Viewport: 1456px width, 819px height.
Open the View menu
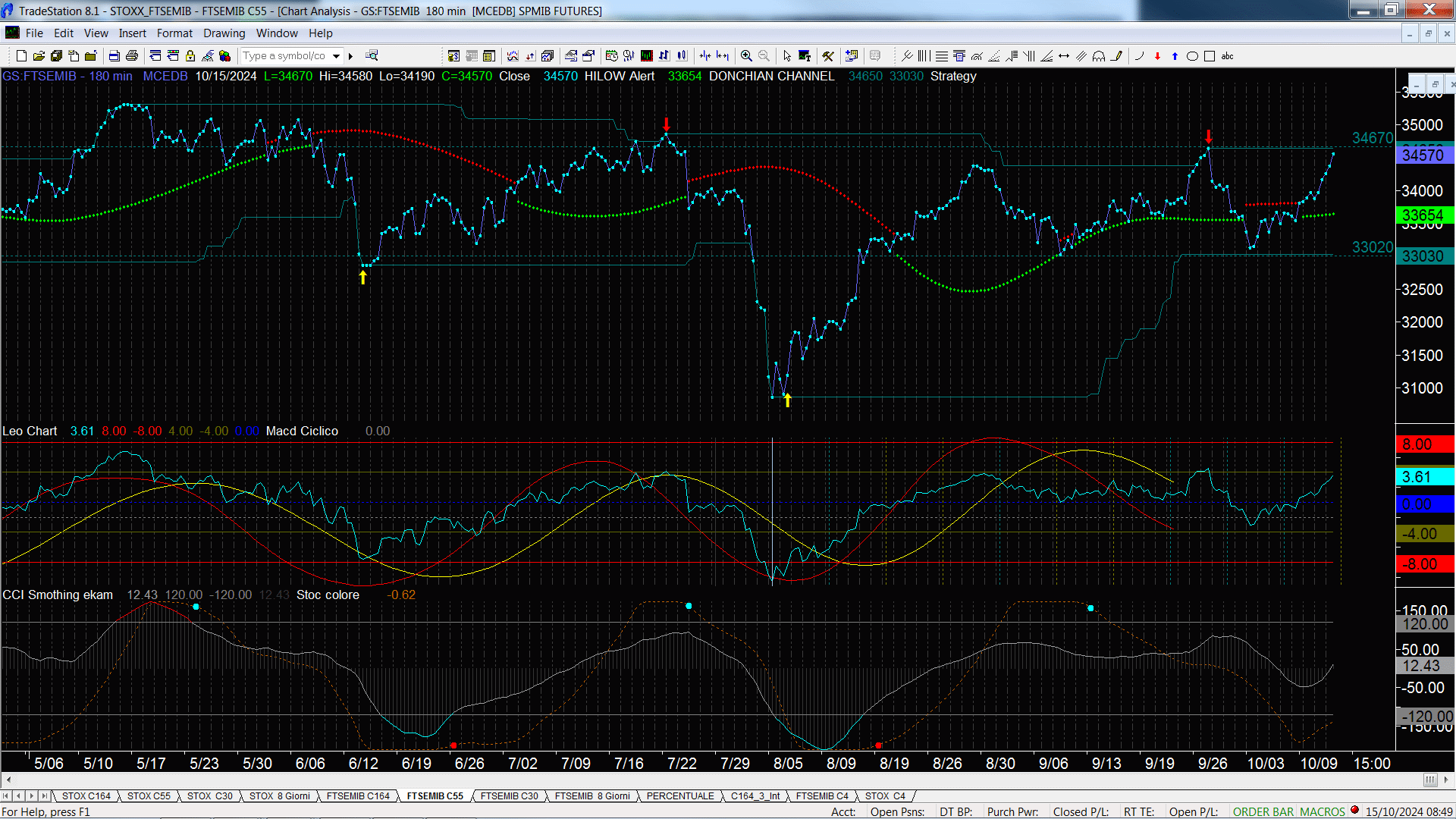point(96,33)
